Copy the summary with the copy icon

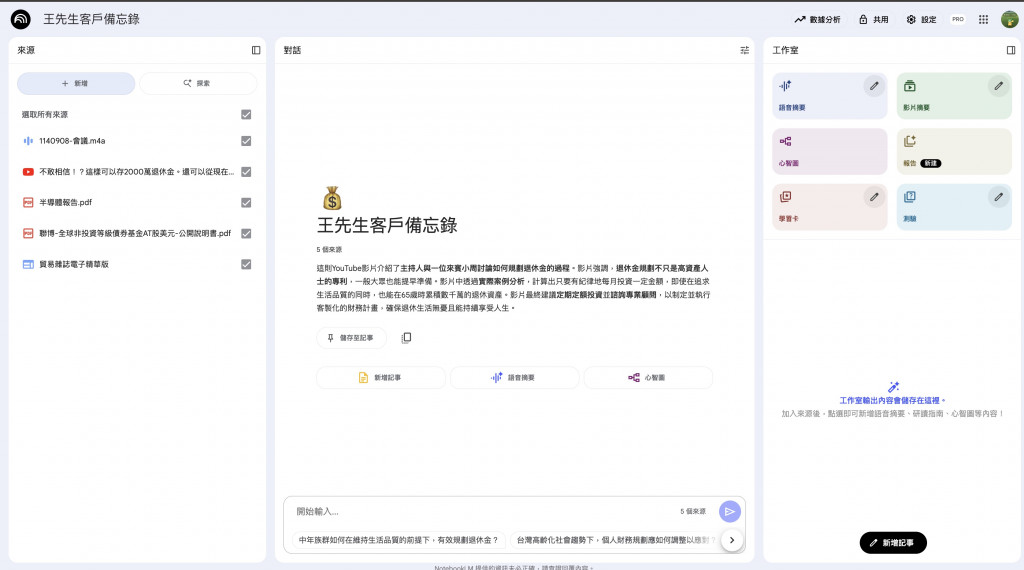click(x=406, y=338)
